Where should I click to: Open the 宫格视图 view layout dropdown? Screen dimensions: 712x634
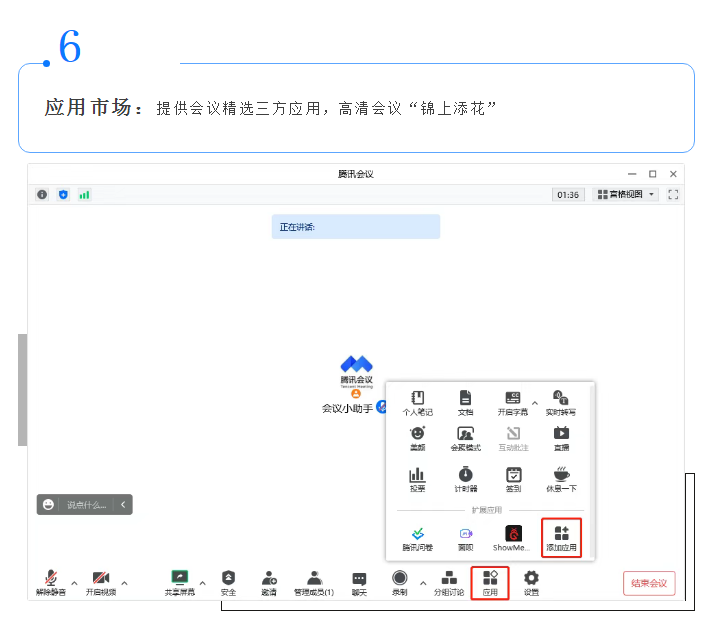(626, 195)
